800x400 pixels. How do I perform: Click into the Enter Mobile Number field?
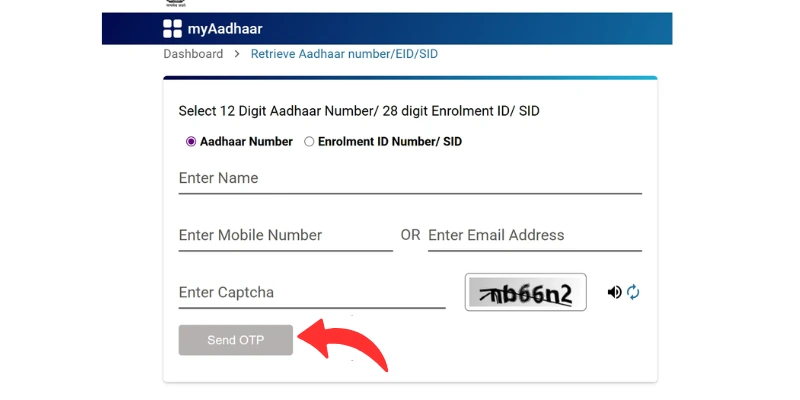(285, 236)
